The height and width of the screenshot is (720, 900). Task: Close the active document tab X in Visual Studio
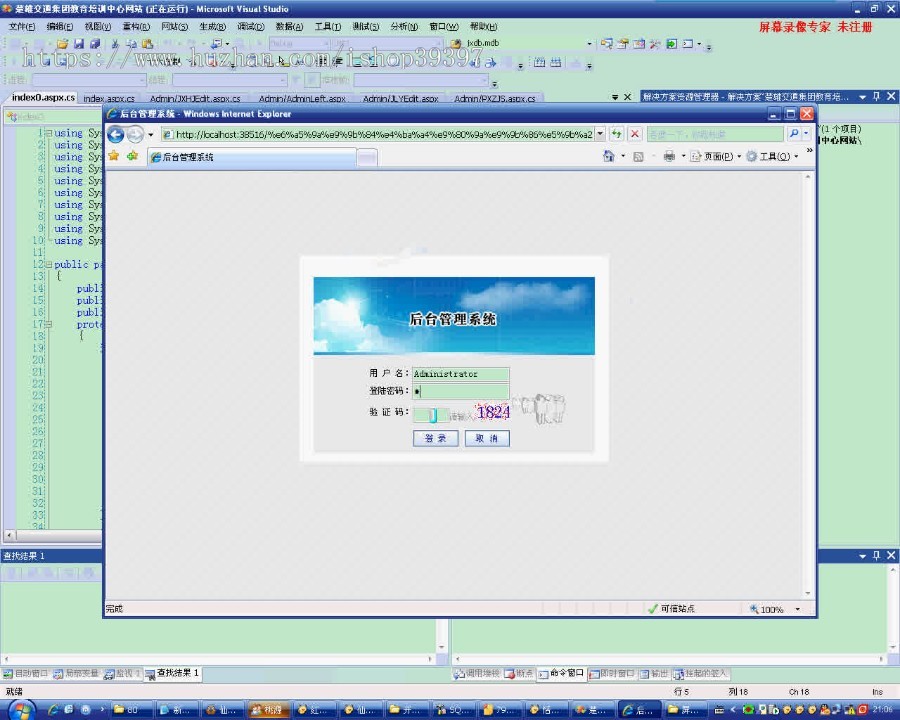(x=627, y=97)
